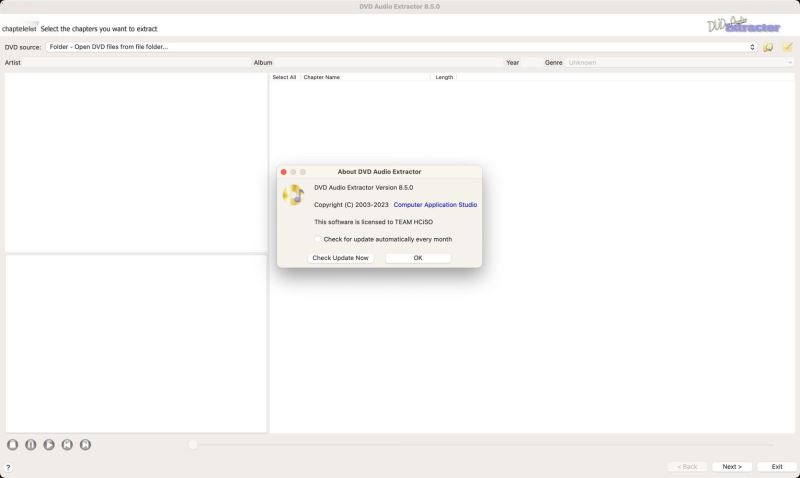
Task: Click the Pause playback button
Action: (31, 444)
